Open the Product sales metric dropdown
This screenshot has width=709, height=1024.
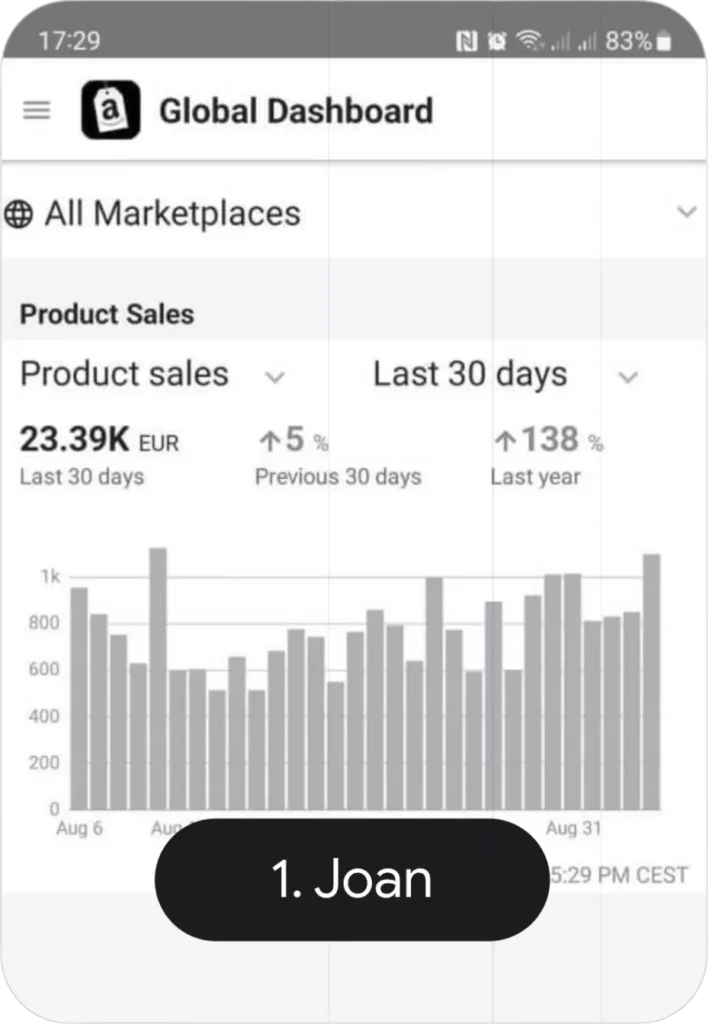274,377
